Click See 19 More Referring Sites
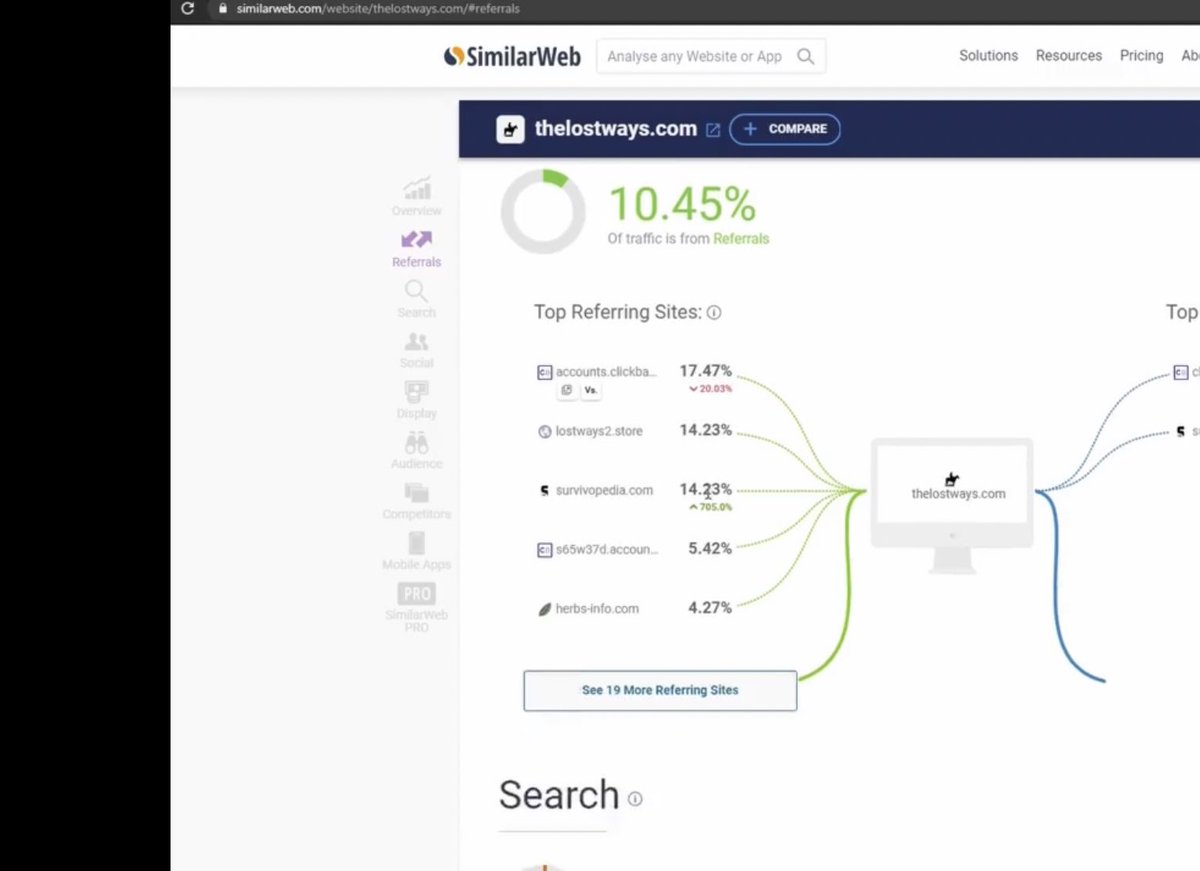 (660, 690)
